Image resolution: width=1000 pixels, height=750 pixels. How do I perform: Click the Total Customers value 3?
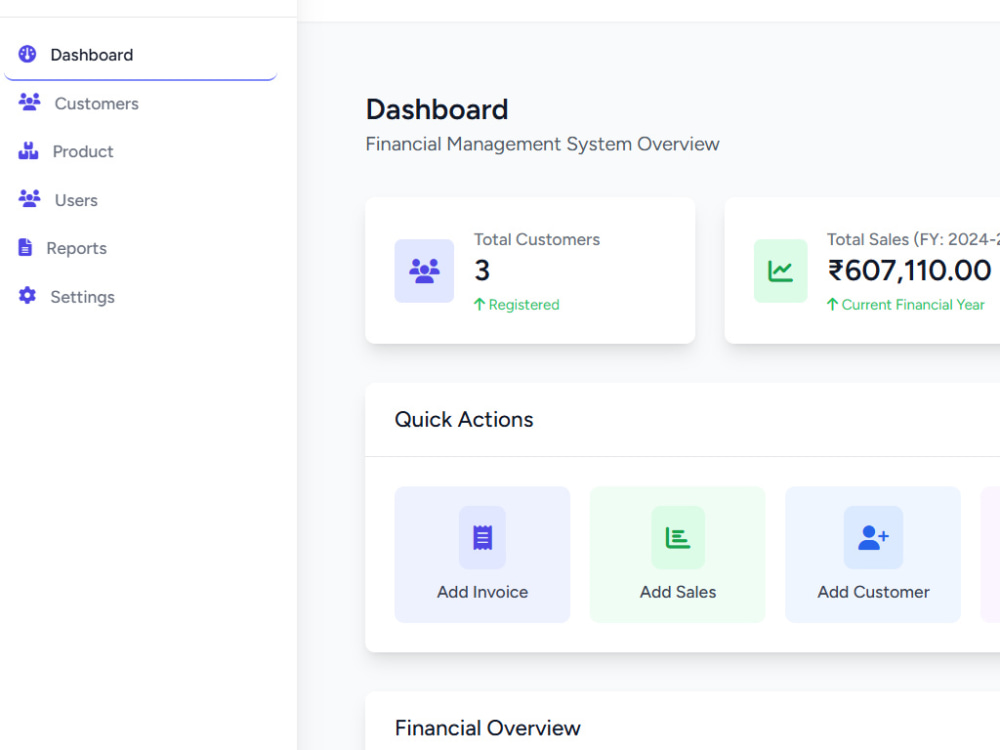tap(482, 270)
